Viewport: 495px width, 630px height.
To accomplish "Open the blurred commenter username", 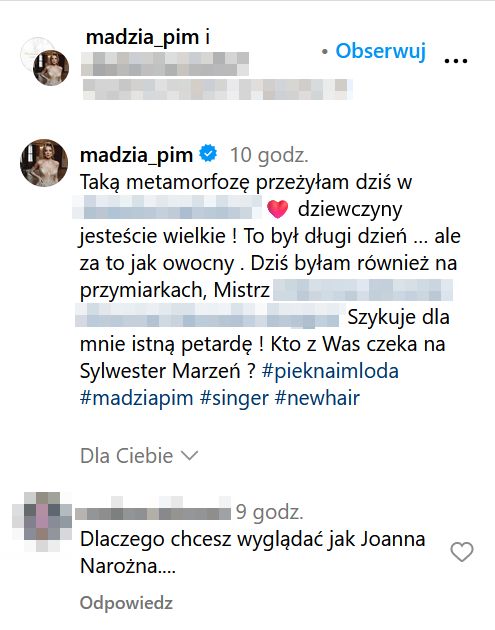I will pos(153,511).
